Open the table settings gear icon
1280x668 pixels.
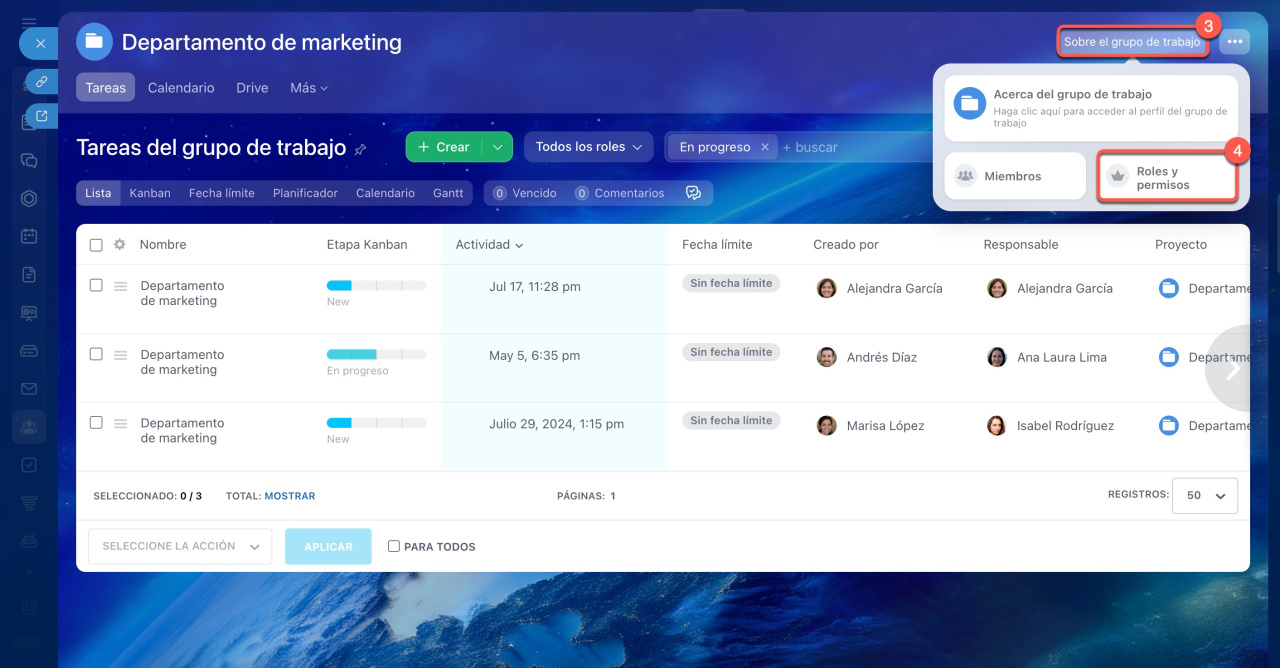[x=120, y=245]
